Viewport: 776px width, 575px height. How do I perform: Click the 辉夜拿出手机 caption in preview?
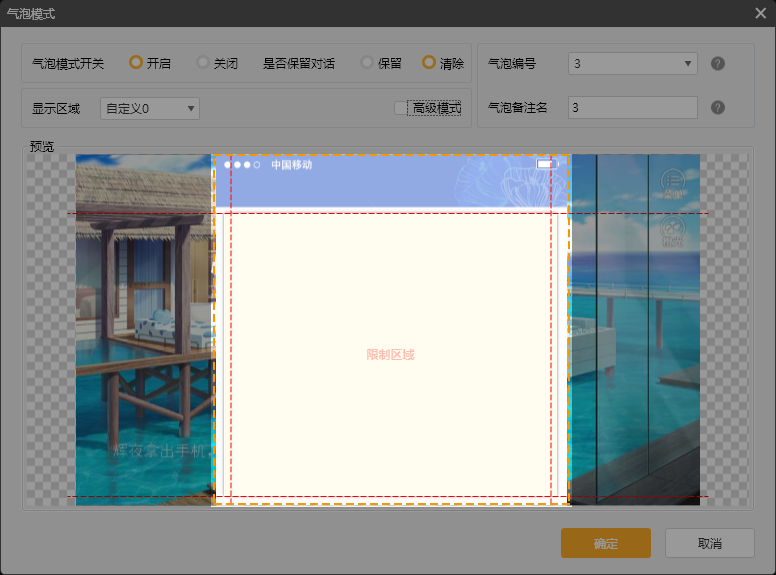point(160,451)
